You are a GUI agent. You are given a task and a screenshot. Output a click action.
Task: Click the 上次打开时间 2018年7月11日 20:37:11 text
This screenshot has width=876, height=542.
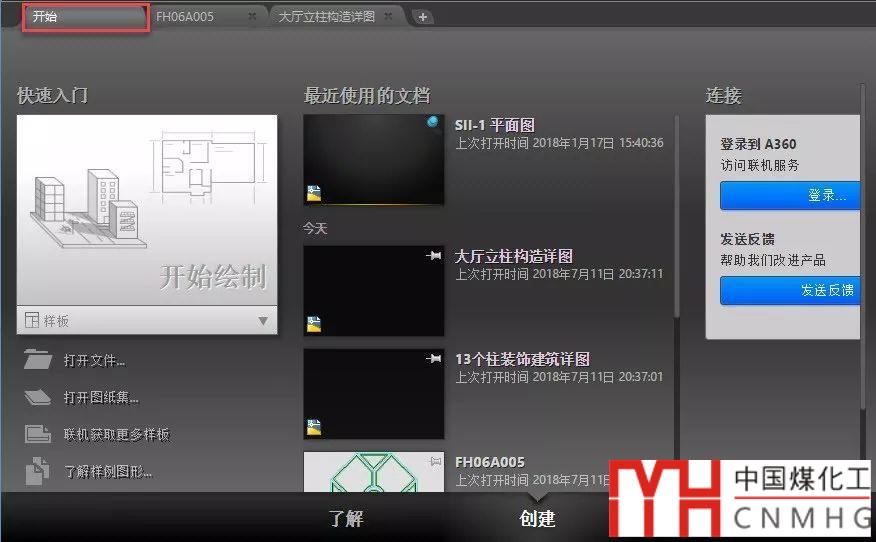click(x=559, y=274)
